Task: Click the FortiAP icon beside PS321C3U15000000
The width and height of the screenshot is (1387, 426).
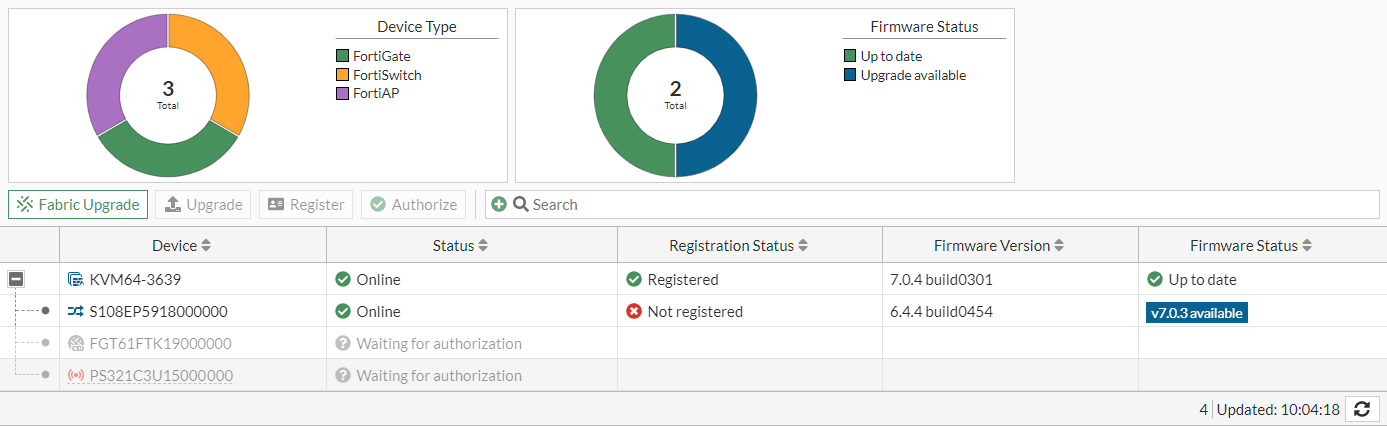Action: click(76, 376)
